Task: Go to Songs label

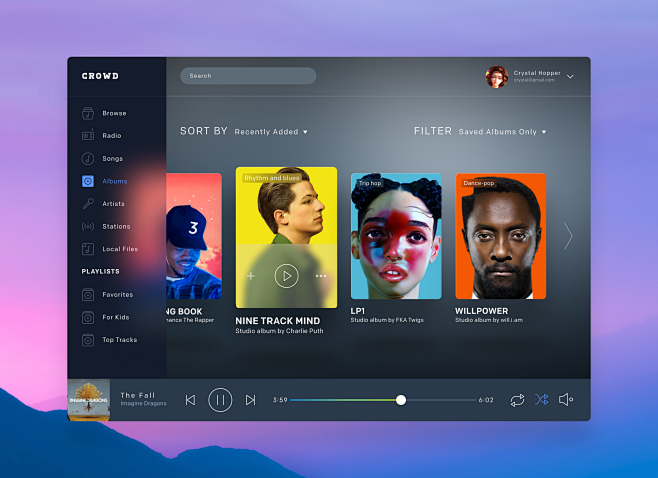Action: pyautogui.click(x=112, y=159)
